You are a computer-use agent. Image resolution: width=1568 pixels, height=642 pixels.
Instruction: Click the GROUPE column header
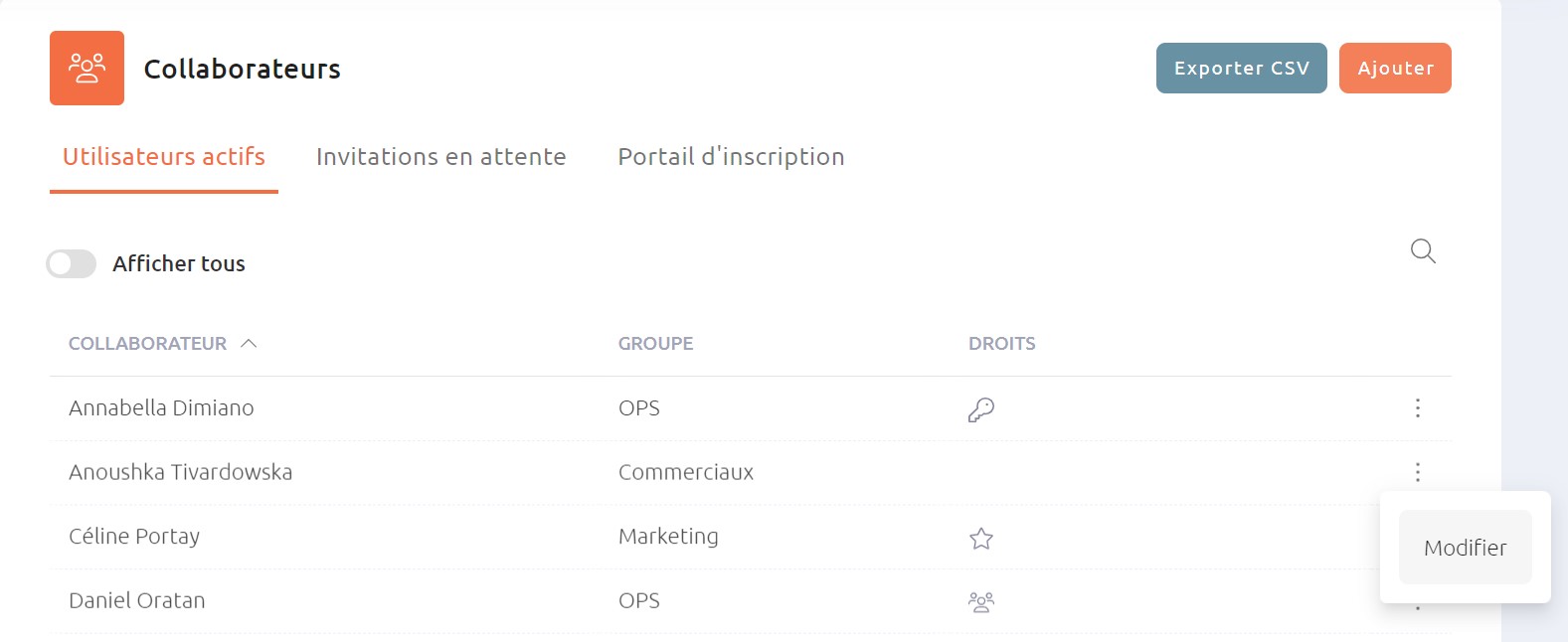click(655, 343)
